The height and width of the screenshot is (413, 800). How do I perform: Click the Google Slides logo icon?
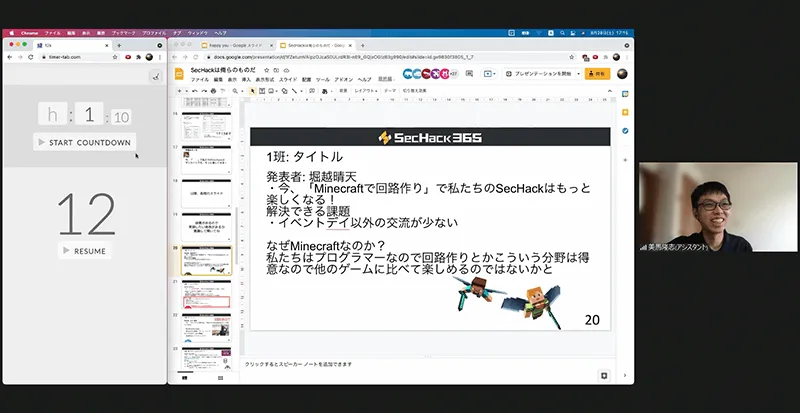179,74
